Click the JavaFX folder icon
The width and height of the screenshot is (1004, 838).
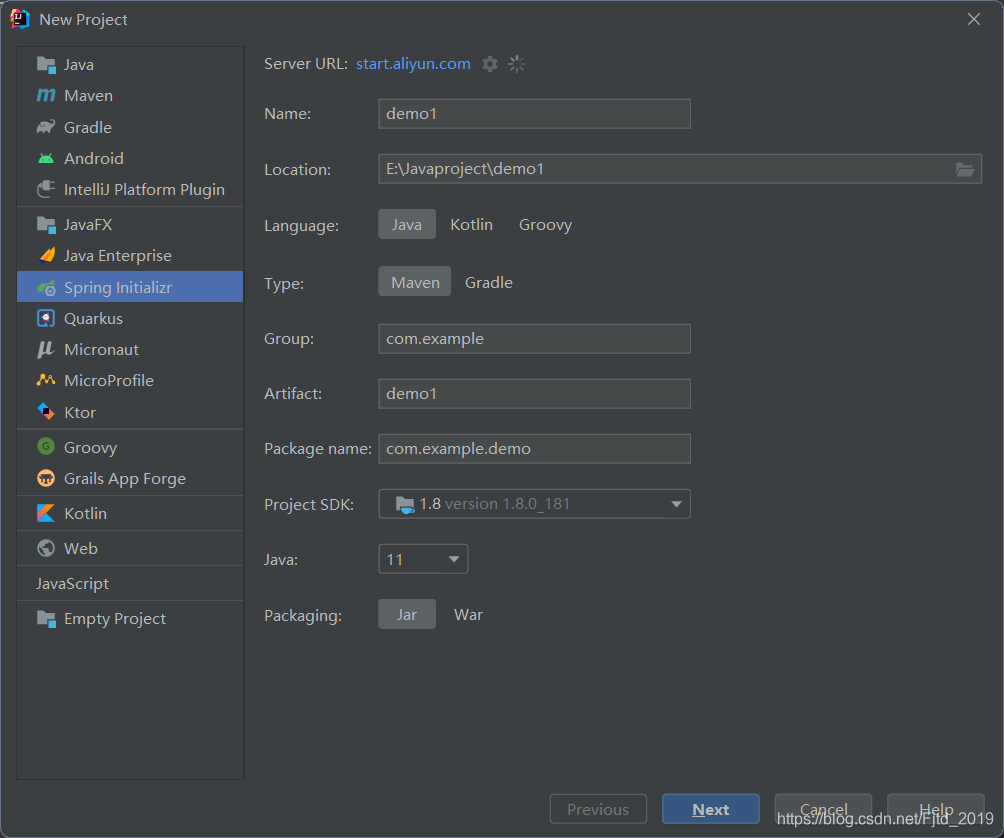pos(46,225)
